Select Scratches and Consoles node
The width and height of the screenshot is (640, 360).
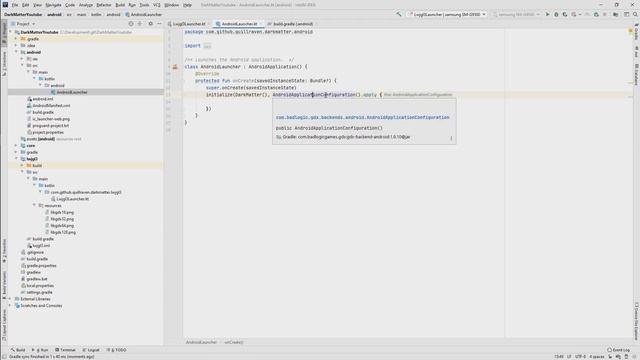tap(41, 305)
